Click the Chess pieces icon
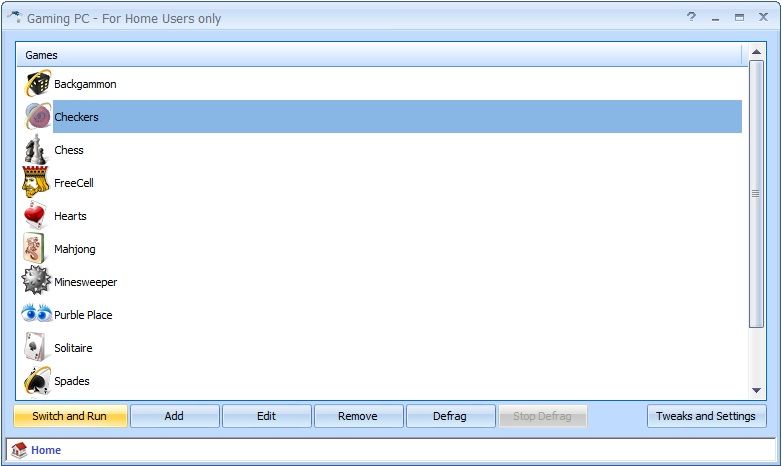This screenshot has width=782, height=466. click(36, 149)
